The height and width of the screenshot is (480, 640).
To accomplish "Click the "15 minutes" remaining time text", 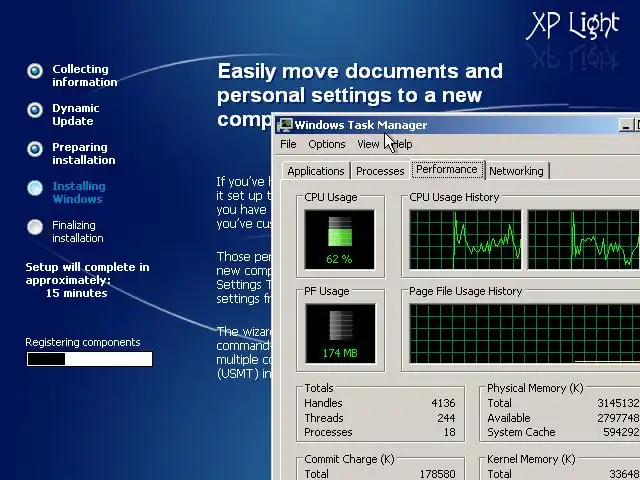I will 76,293.
